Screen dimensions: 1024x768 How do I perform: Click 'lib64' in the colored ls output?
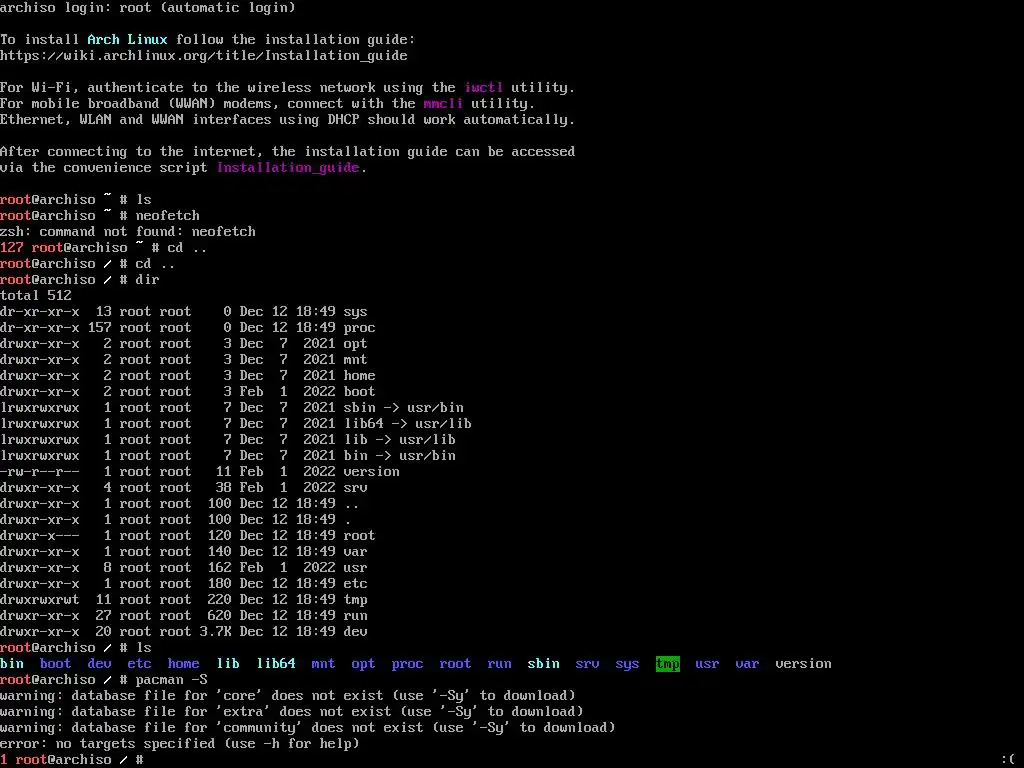[x=276, y=664]
